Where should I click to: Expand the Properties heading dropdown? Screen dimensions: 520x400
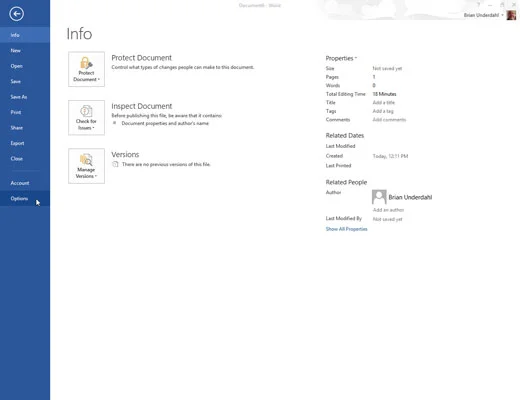(x=341, y=58)
